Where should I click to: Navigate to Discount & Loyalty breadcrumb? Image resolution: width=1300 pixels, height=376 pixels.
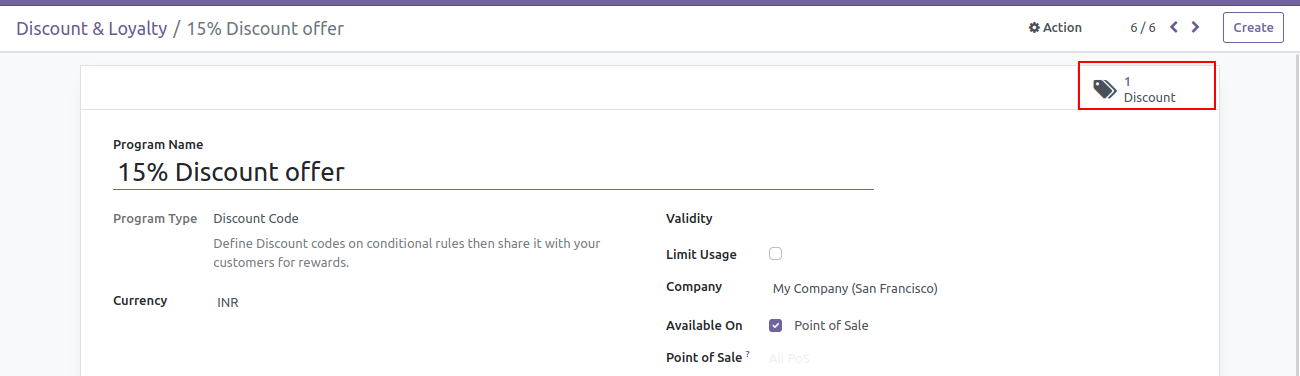(92, 28)
